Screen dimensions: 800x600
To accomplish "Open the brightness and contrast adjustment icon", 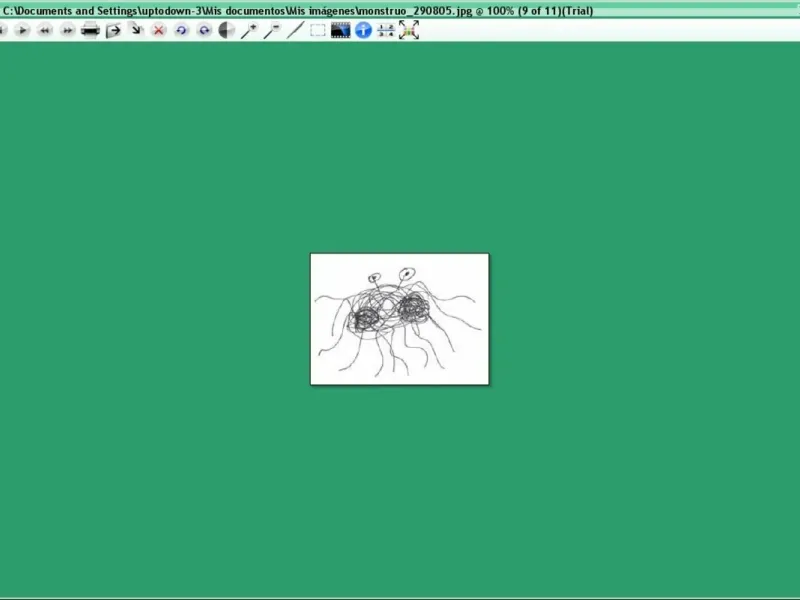I will 227,31.
